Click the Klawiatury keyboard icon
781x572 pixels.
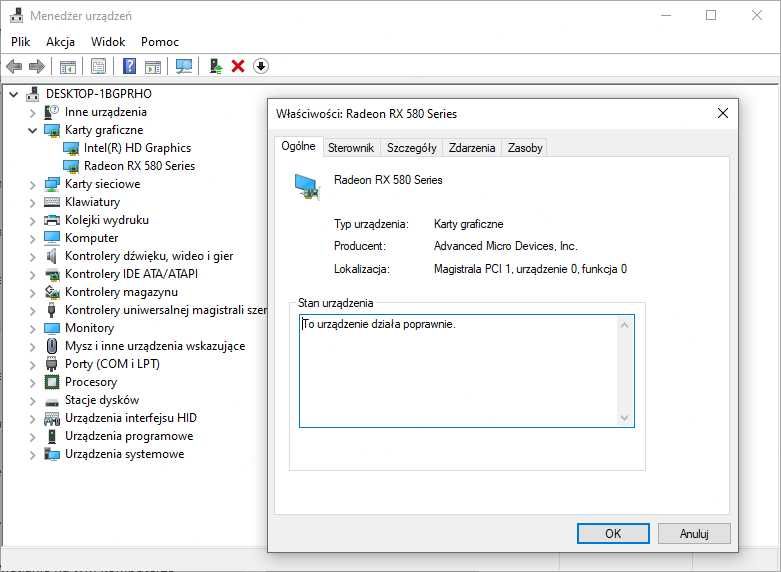[52, 202]
